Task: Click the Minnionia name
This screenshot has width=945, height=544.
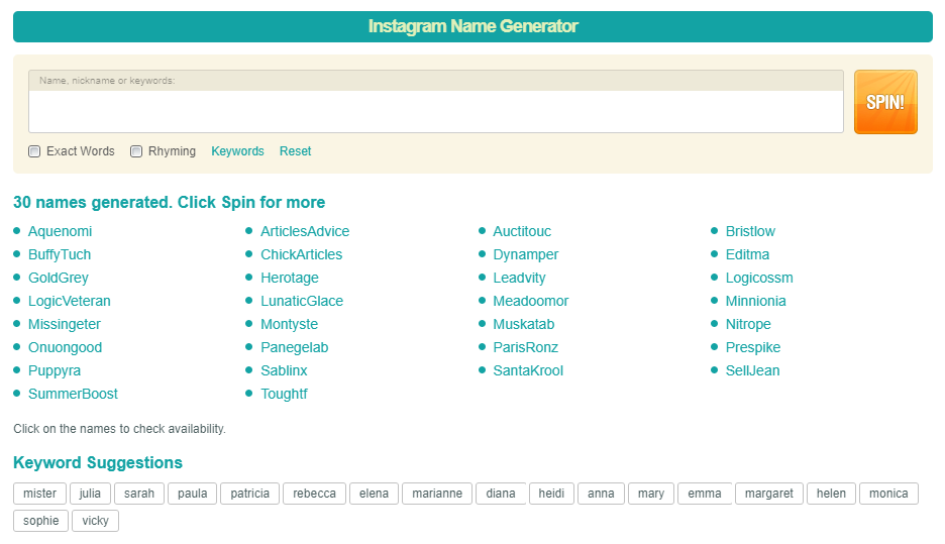Action: coord(756,301)
